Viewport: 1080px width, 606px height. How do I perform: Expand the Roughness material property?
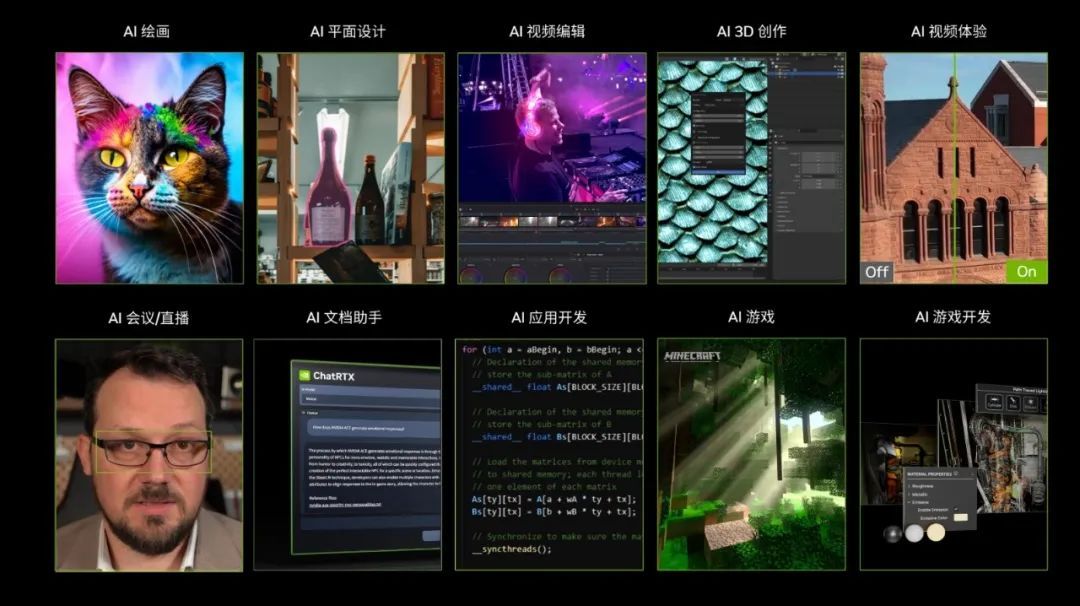[x=921, y=486]
